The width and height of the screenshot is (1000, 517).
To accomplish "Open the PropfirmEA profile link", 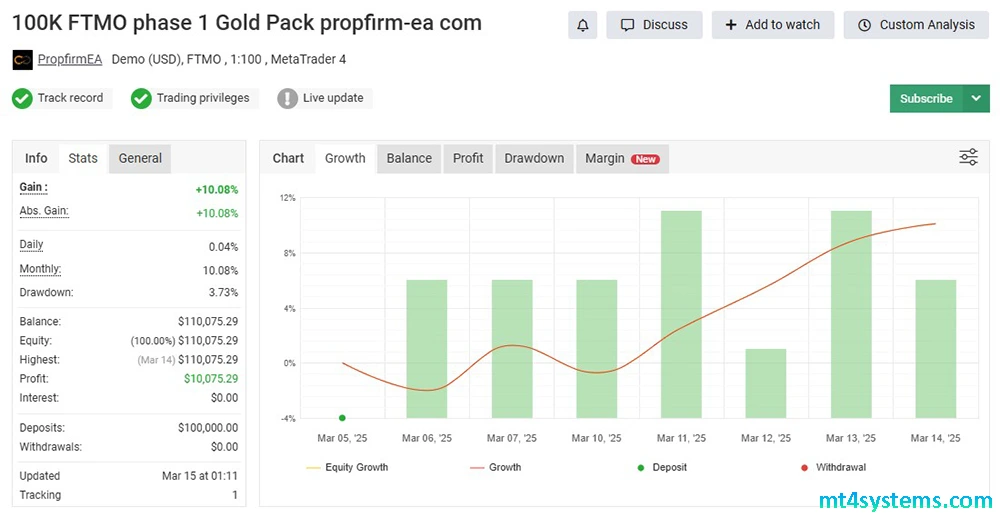I will [x=70, y=60].
